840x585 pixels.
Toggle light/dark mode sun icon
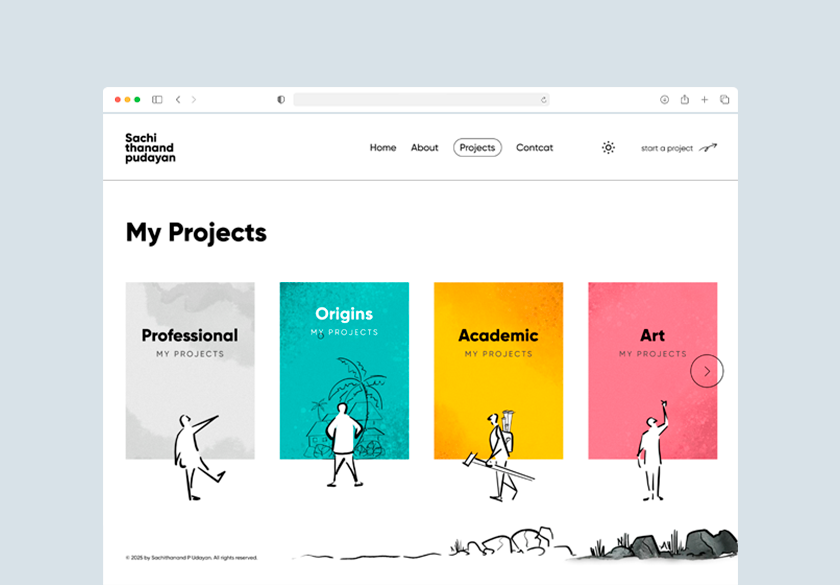click(x=608, y=148)
